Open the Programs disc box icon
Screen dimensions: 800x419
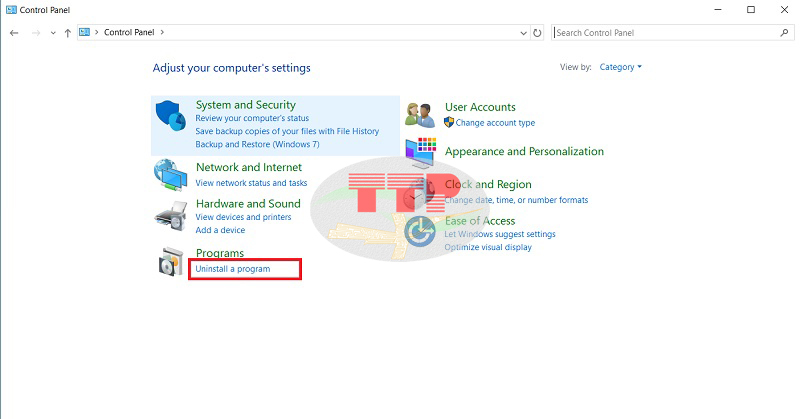coord(170,262)
